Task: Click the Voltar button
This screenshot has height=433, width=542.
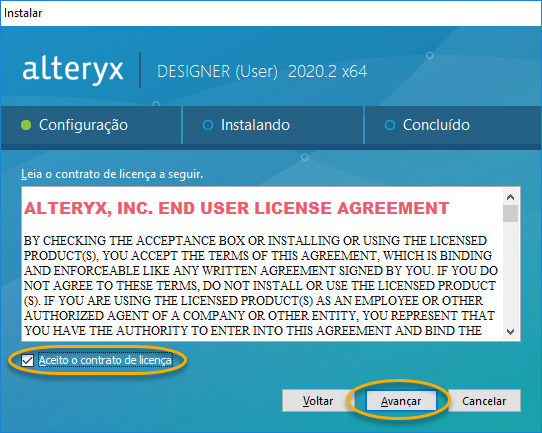Action: coord(318,401)
